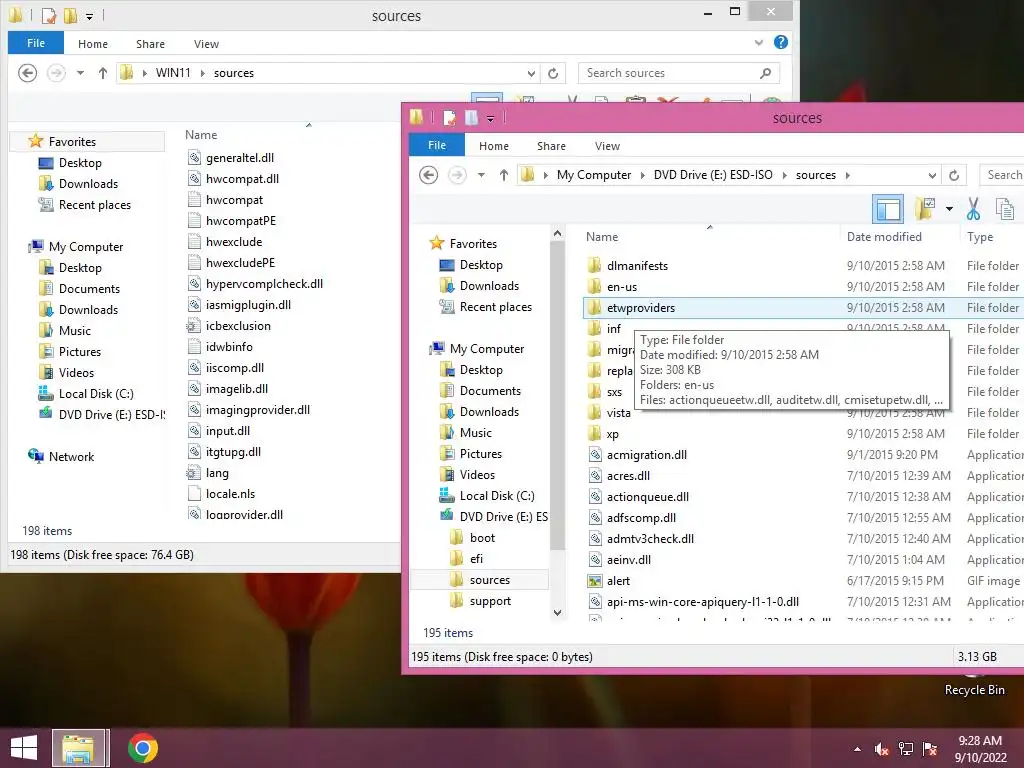Click the Cut scissors icon in front window

[x=973, y=209]
